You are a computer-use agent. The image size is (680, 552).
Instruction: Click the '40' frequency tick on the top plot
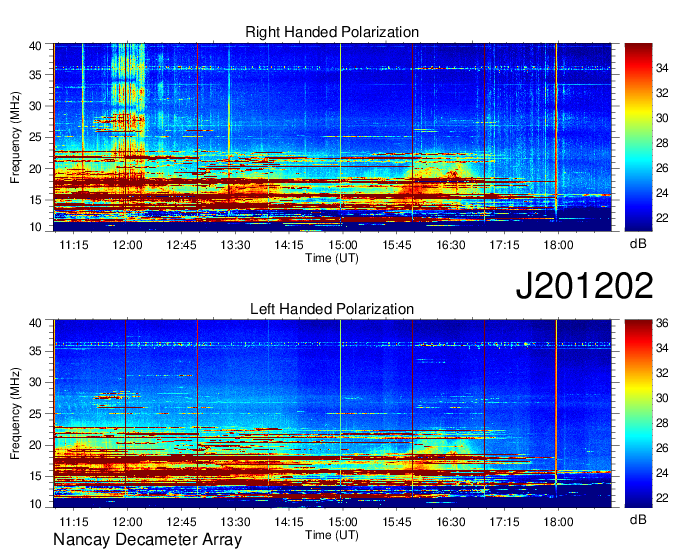pyautogui.click(x=35, y=46)
